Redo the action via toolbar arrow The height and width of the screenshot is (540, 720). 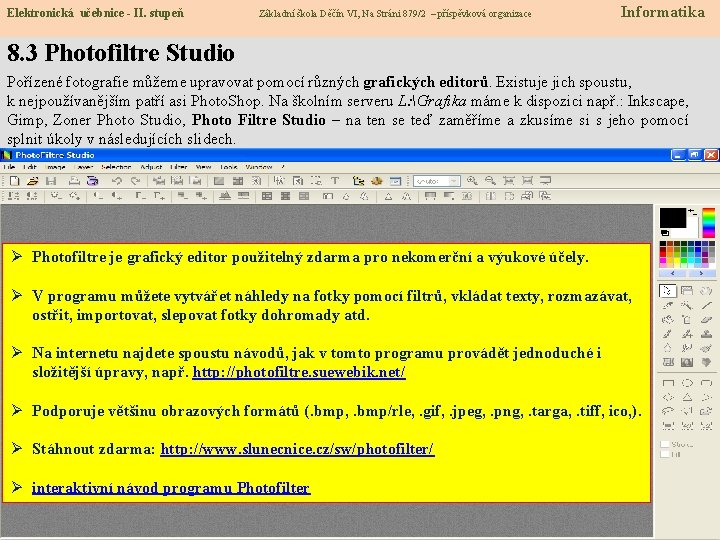[x=135, y=181]
